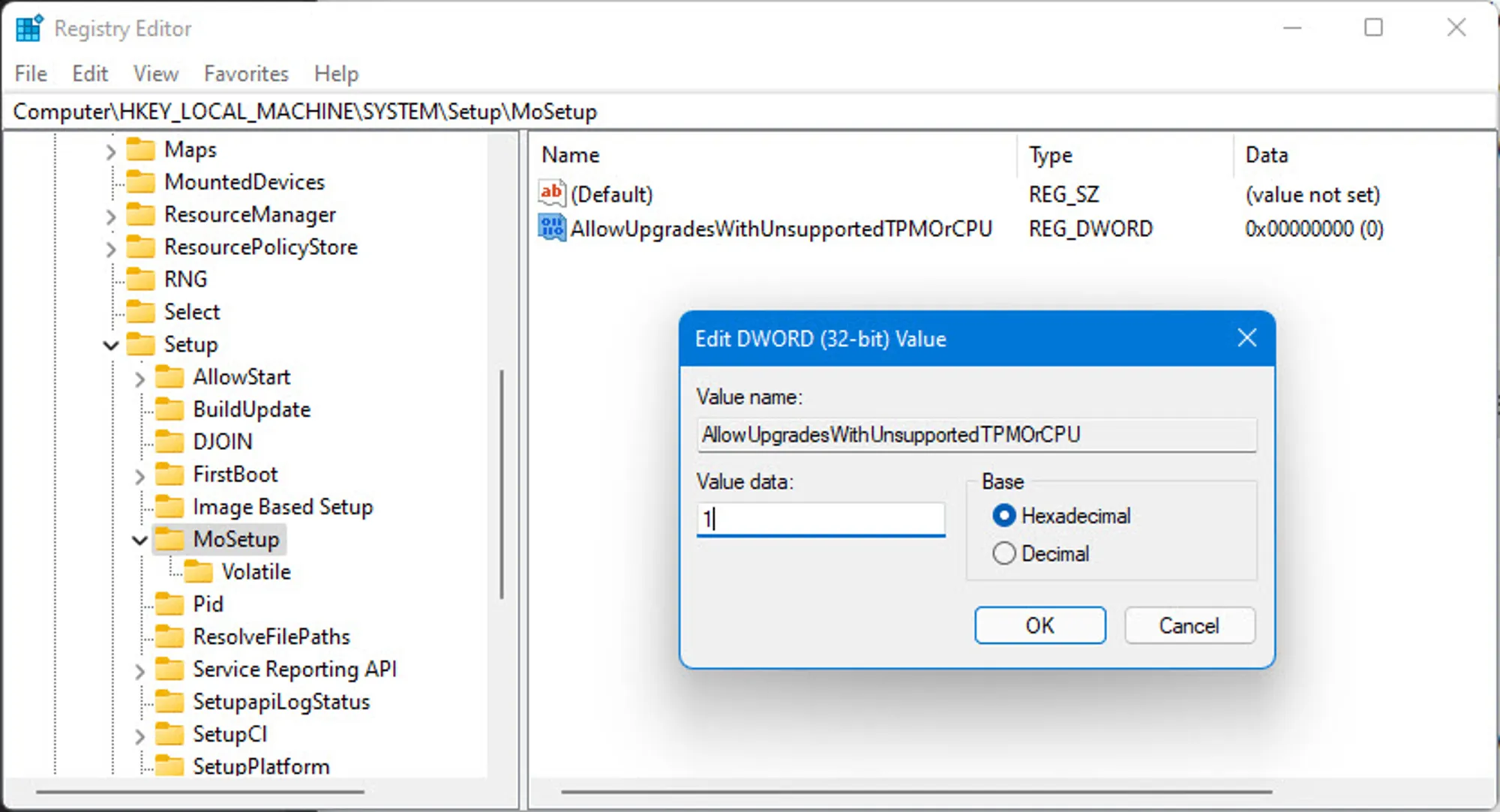The width and height of the screenshot is (1500, 812).
Task: Open the Favorites menu
Action: click(x=246, y=73)
